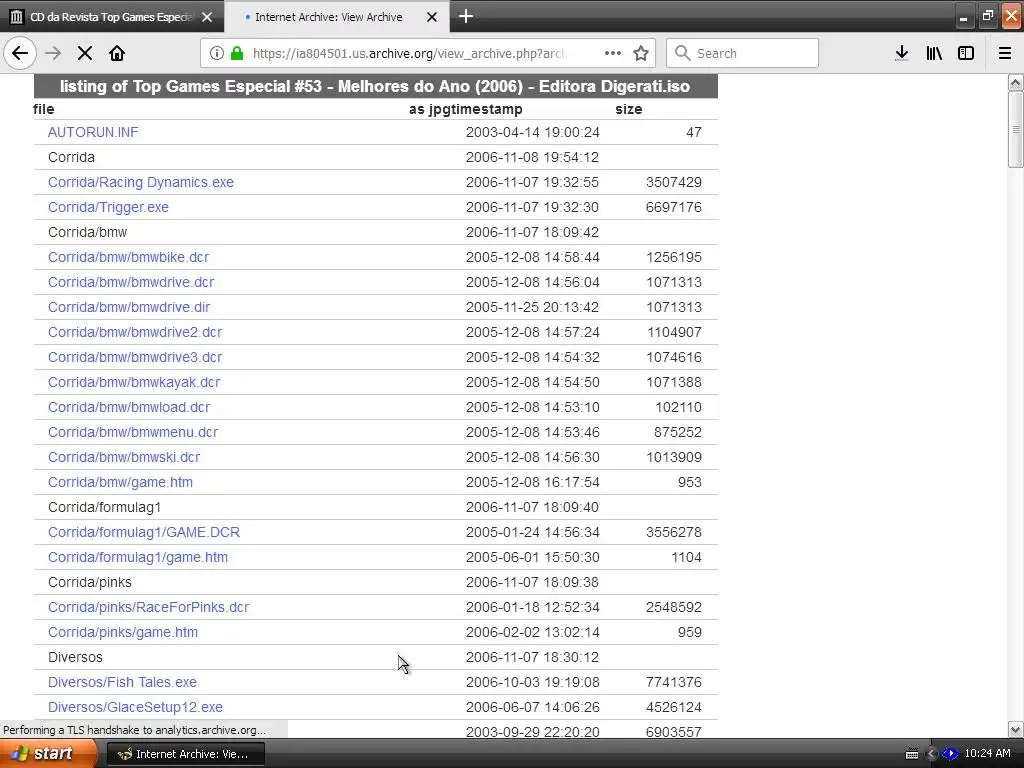Bookmark this page with the star
The width and height of the screenshot is (1024, 768).
tap(641, 53)
